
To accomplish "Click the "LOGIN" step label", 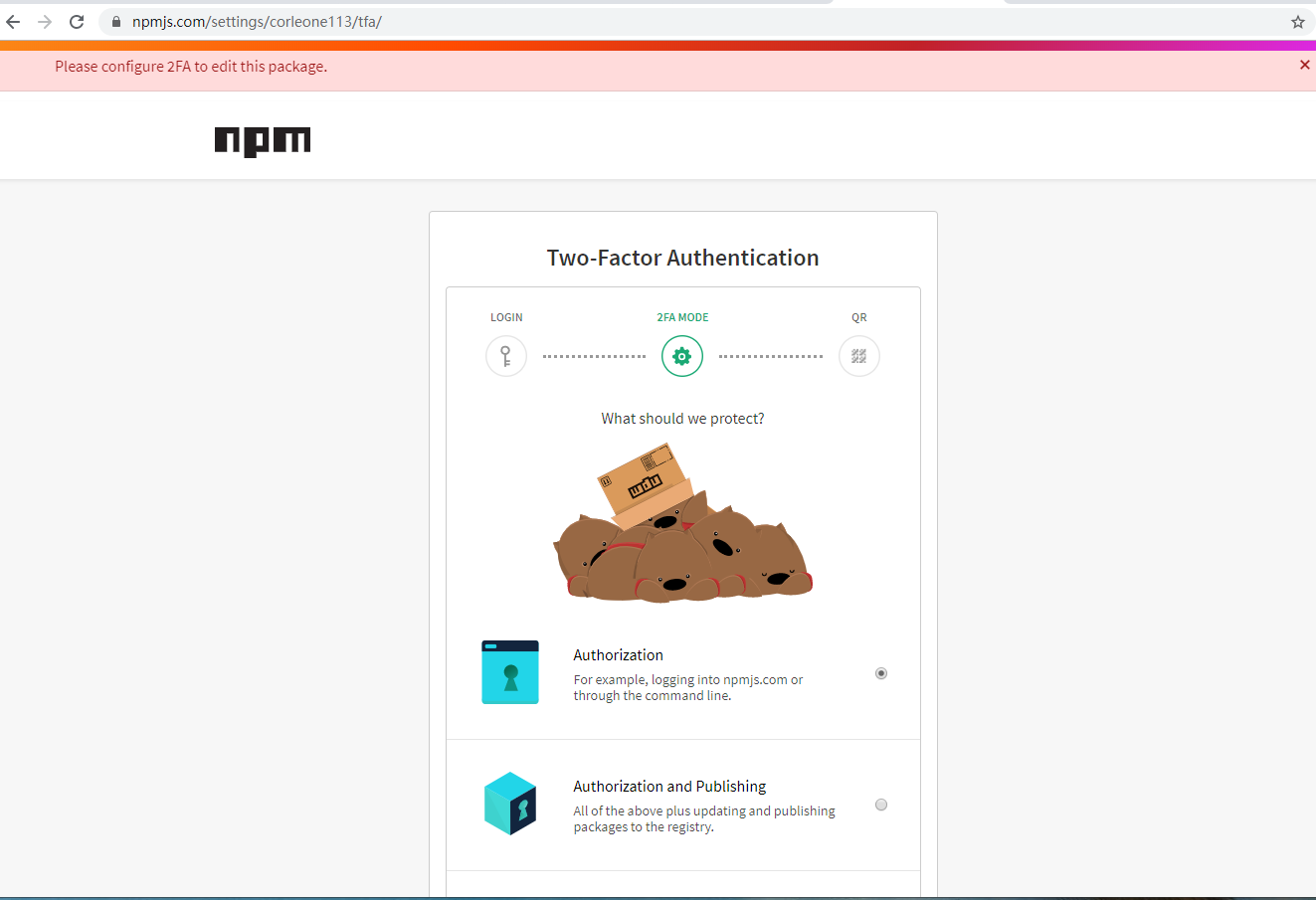I will [506, 317].
